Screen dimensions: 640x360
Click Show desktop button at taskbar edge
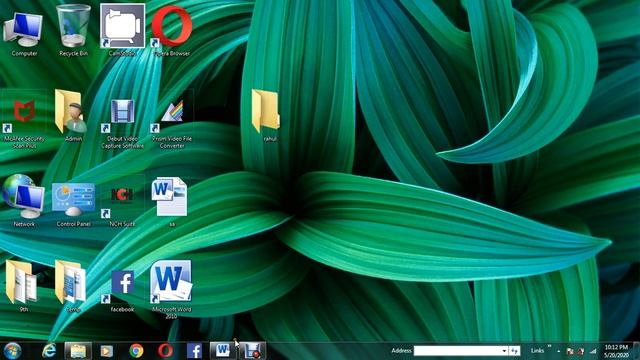tap(637, 351)
